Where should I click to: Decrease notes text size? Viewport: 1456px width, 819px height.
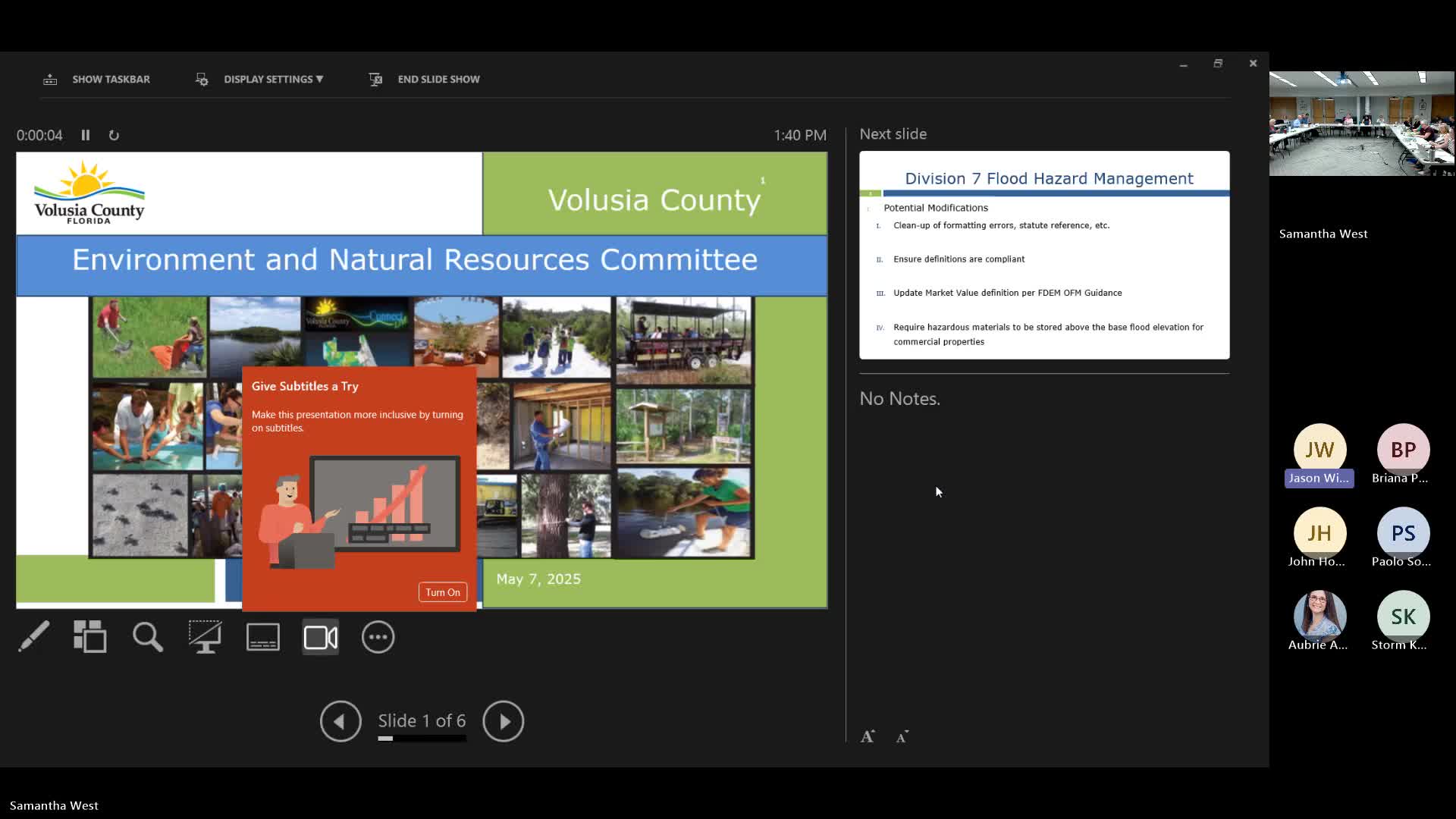tap(902, 737)
